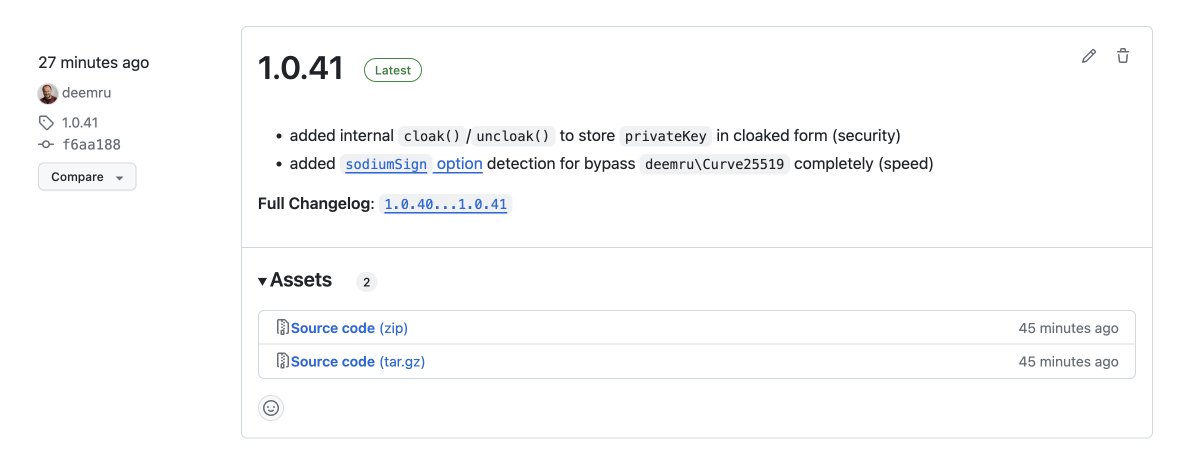Download Source code (zip)
This screenshot has width=1200, height=460.
(x=349, y=328)
